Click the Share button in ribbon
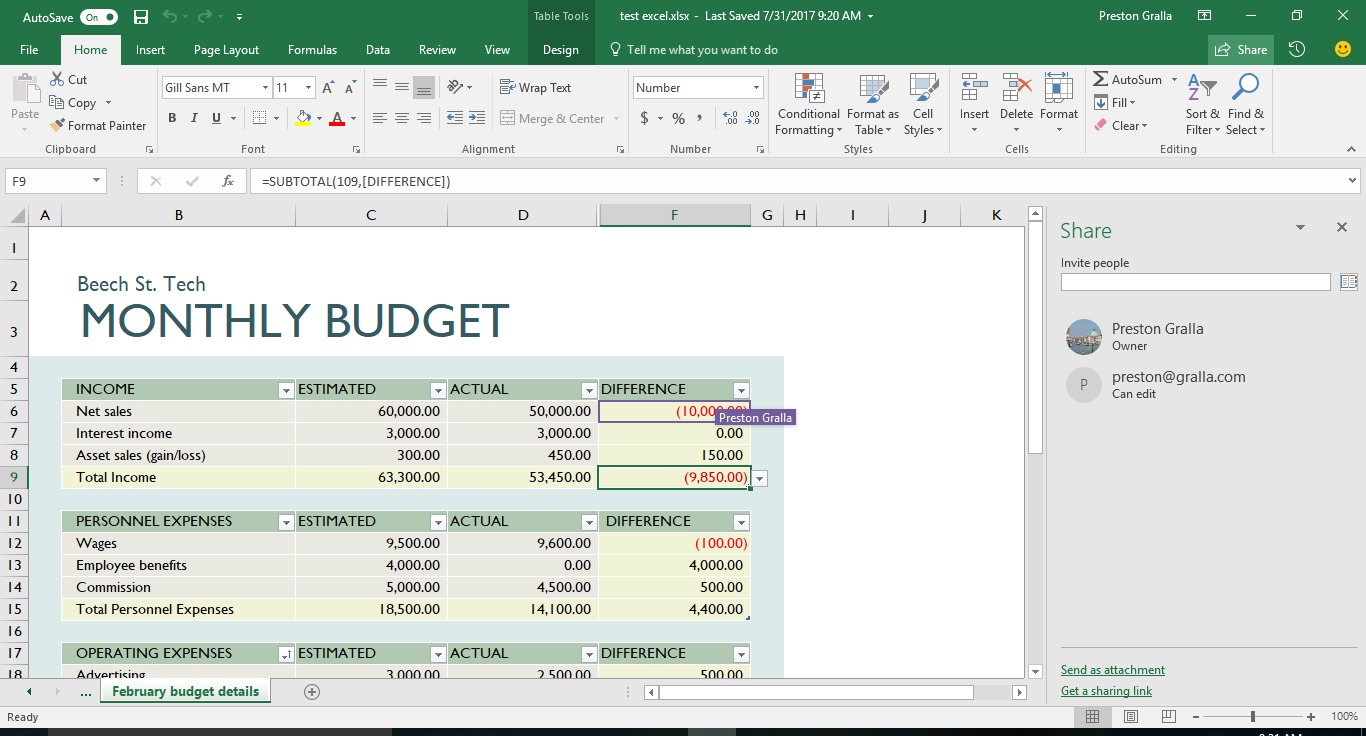This screenshot has height=736, width=1366. click(1241, 50)
